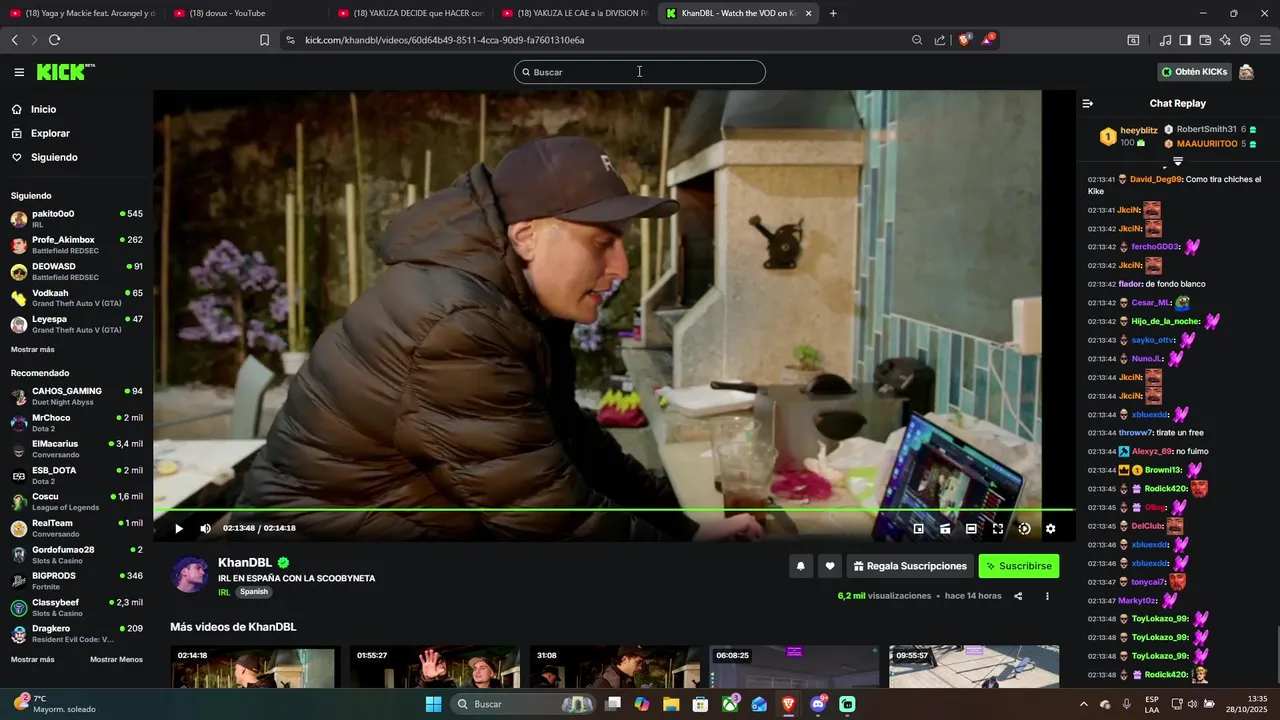Click the KICK logo
Screen dimensions: 1280x720
click(65, 72)
